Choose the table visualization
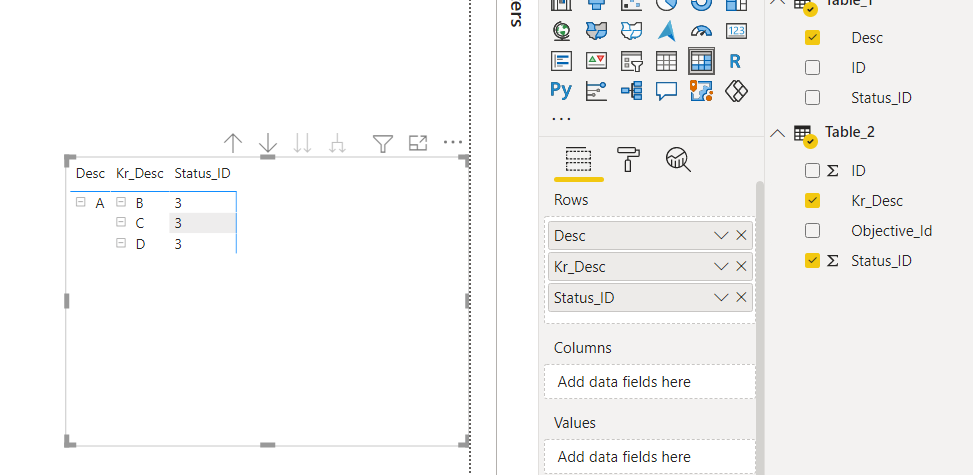The image size is (973, 475). pos(666,61)
